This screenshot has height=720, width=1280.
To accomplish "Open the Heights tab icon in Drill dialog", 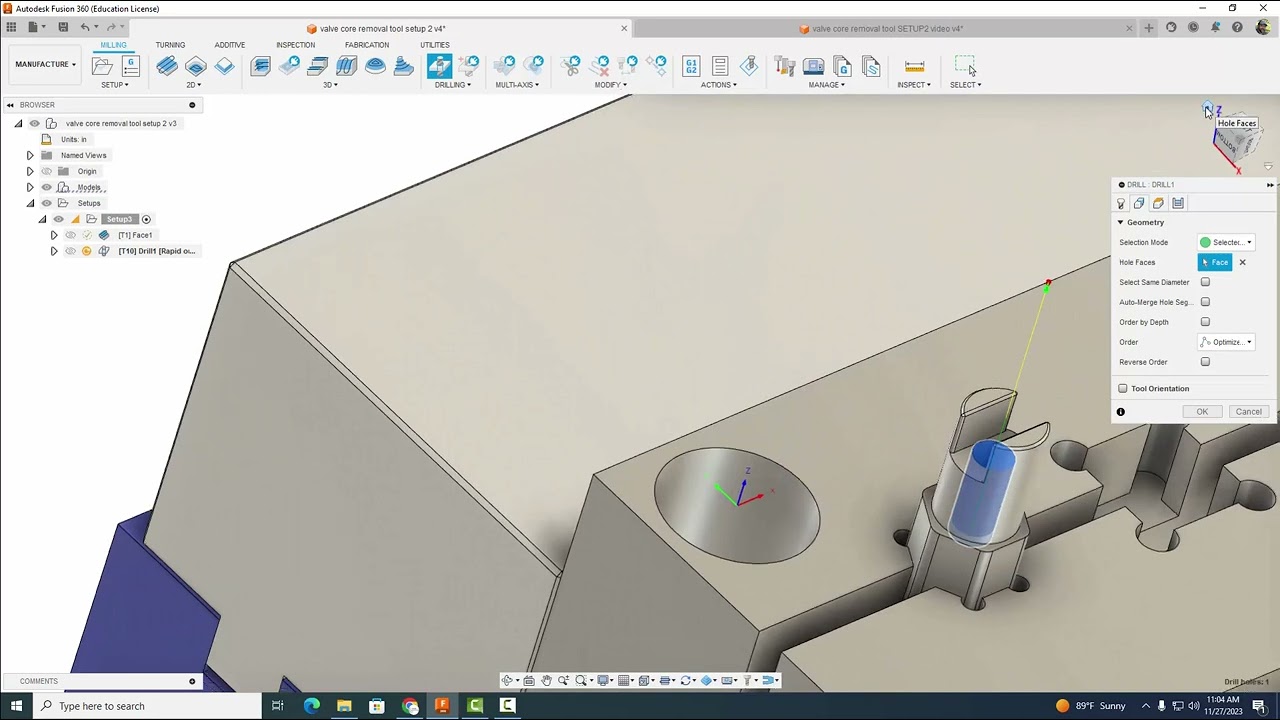I will [x=1158, y=203].
